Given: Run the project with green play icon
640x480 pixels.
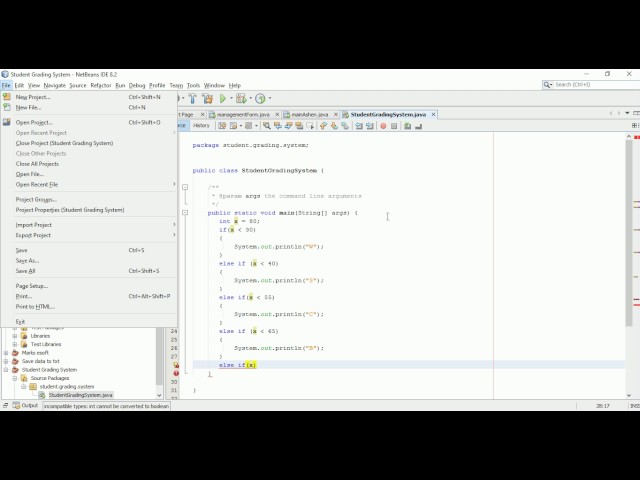Looking at the screenshot, I should (x=223, y=98).
